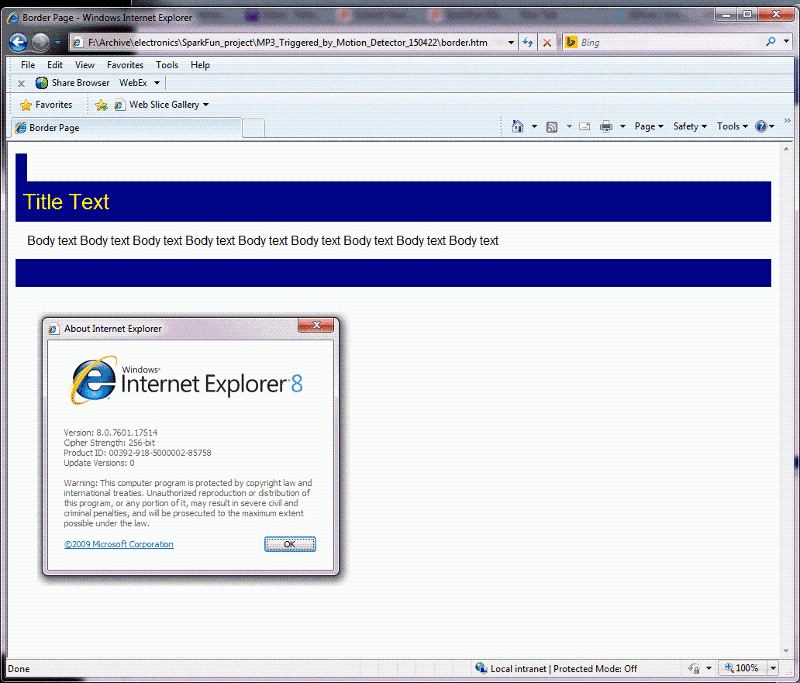Click the RSS Feeds icon
800x683 pixels.
pos(552,127)
